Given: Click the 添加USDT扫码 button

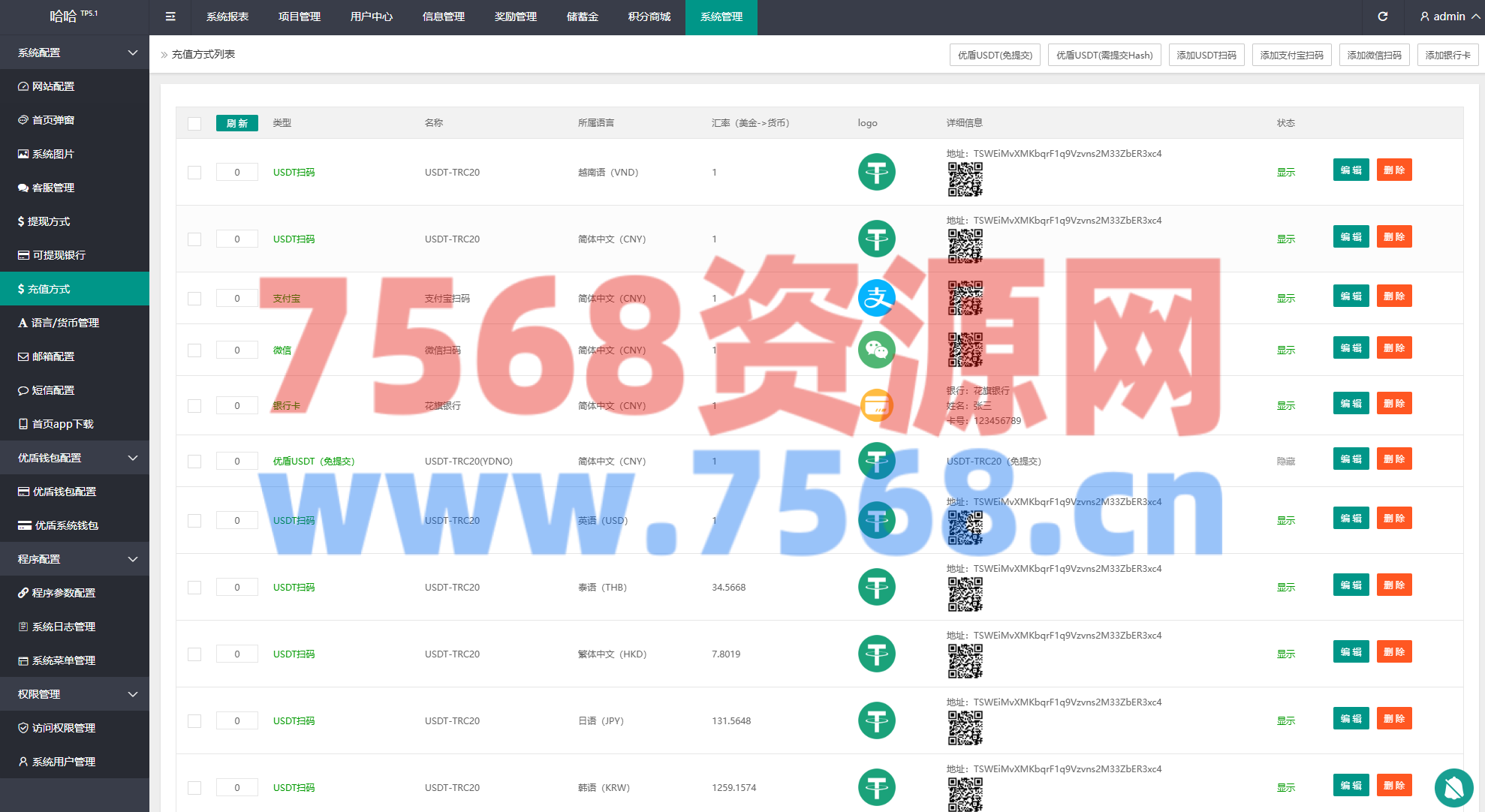Looking at the screenshot, I should (x=1206, y=55).
